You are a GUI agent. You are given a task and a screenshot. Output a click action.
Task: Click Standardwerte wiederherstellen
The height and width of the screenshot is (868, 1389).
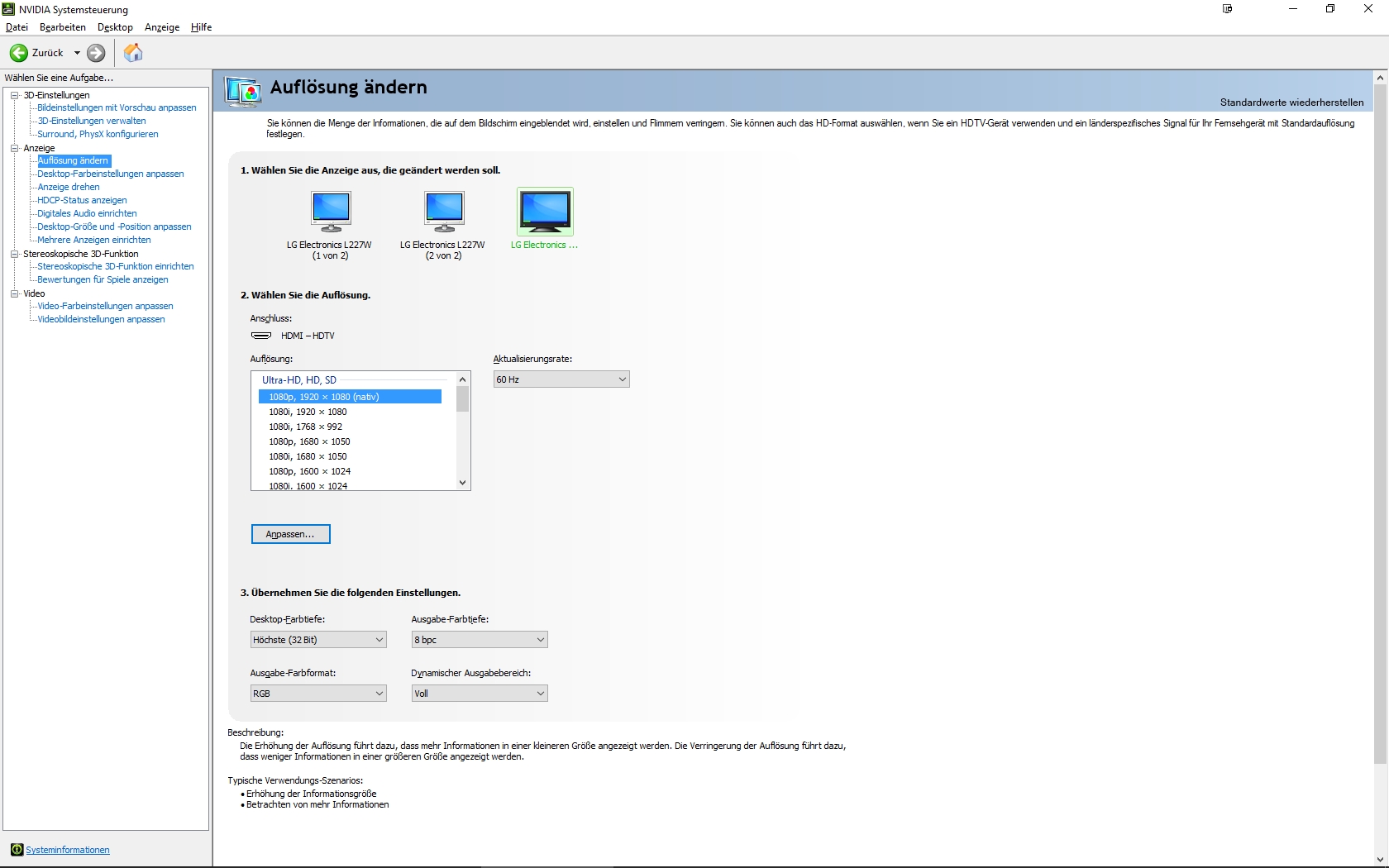pos(1291,103)
